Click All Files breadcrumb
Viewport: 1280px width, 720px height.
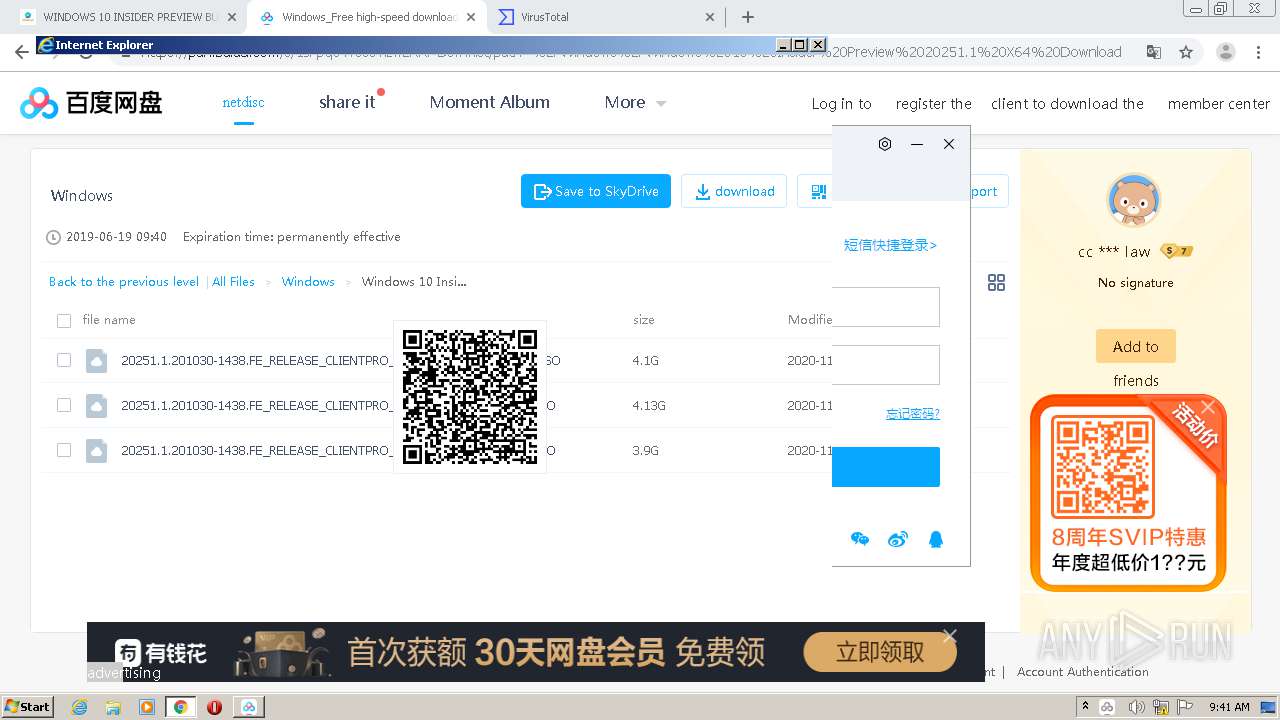pyautogui.click(x=234, y=282)
